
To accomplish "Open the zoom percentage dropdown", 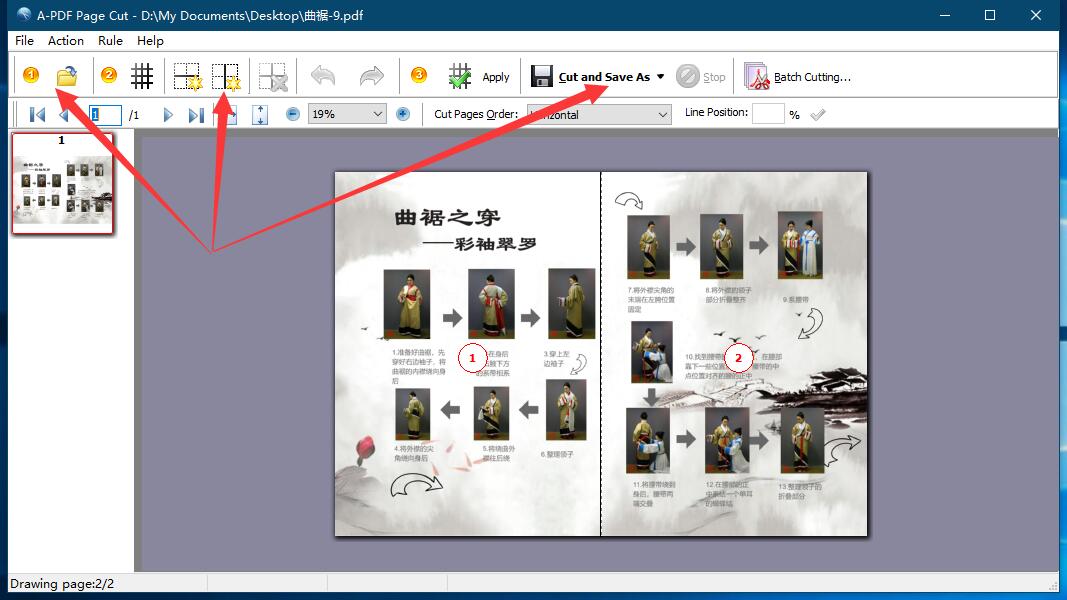I will pos(377,114).
